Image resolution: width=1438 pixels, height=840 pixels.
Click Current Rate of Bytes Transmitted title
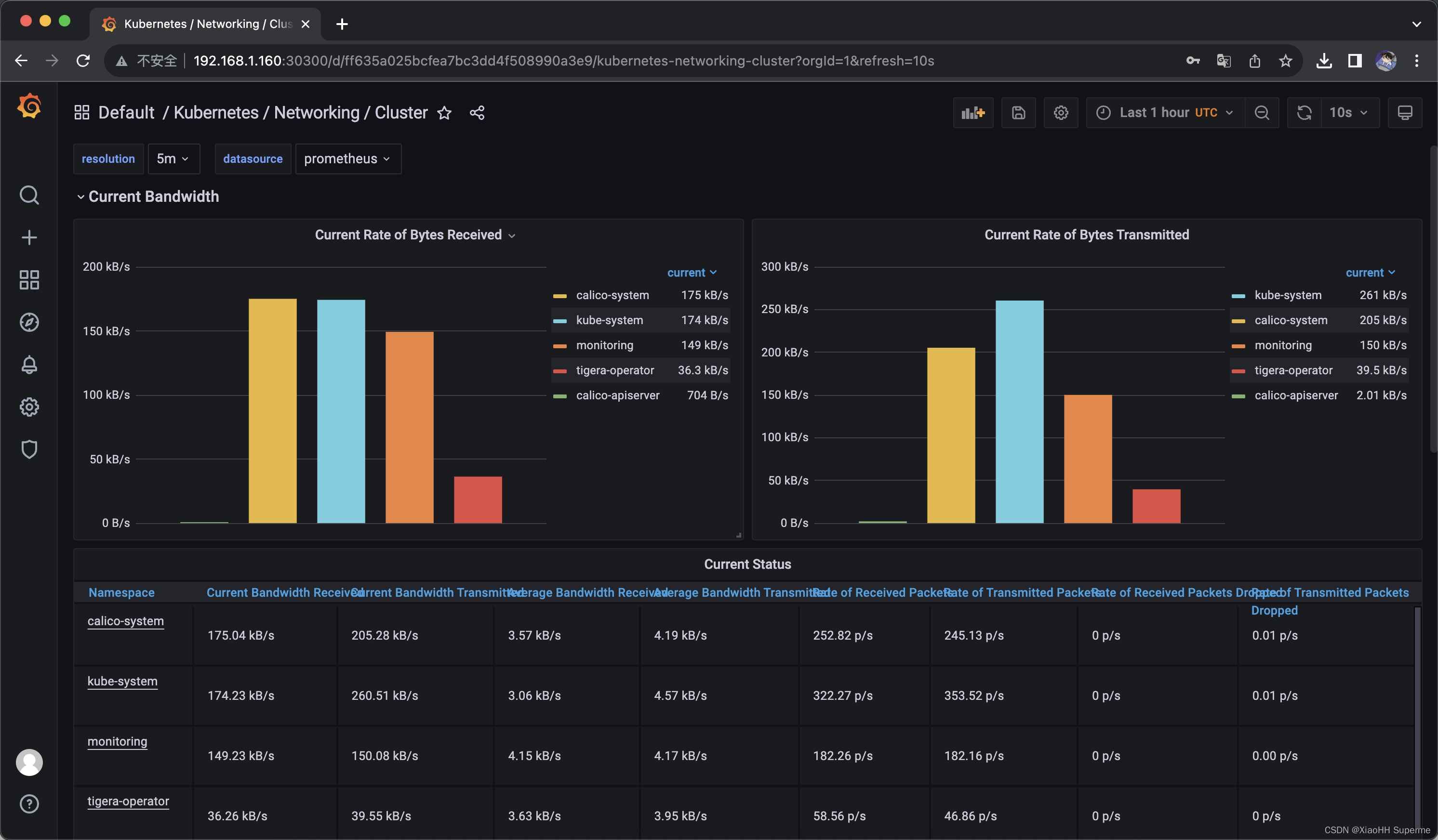click(1087, 235)
